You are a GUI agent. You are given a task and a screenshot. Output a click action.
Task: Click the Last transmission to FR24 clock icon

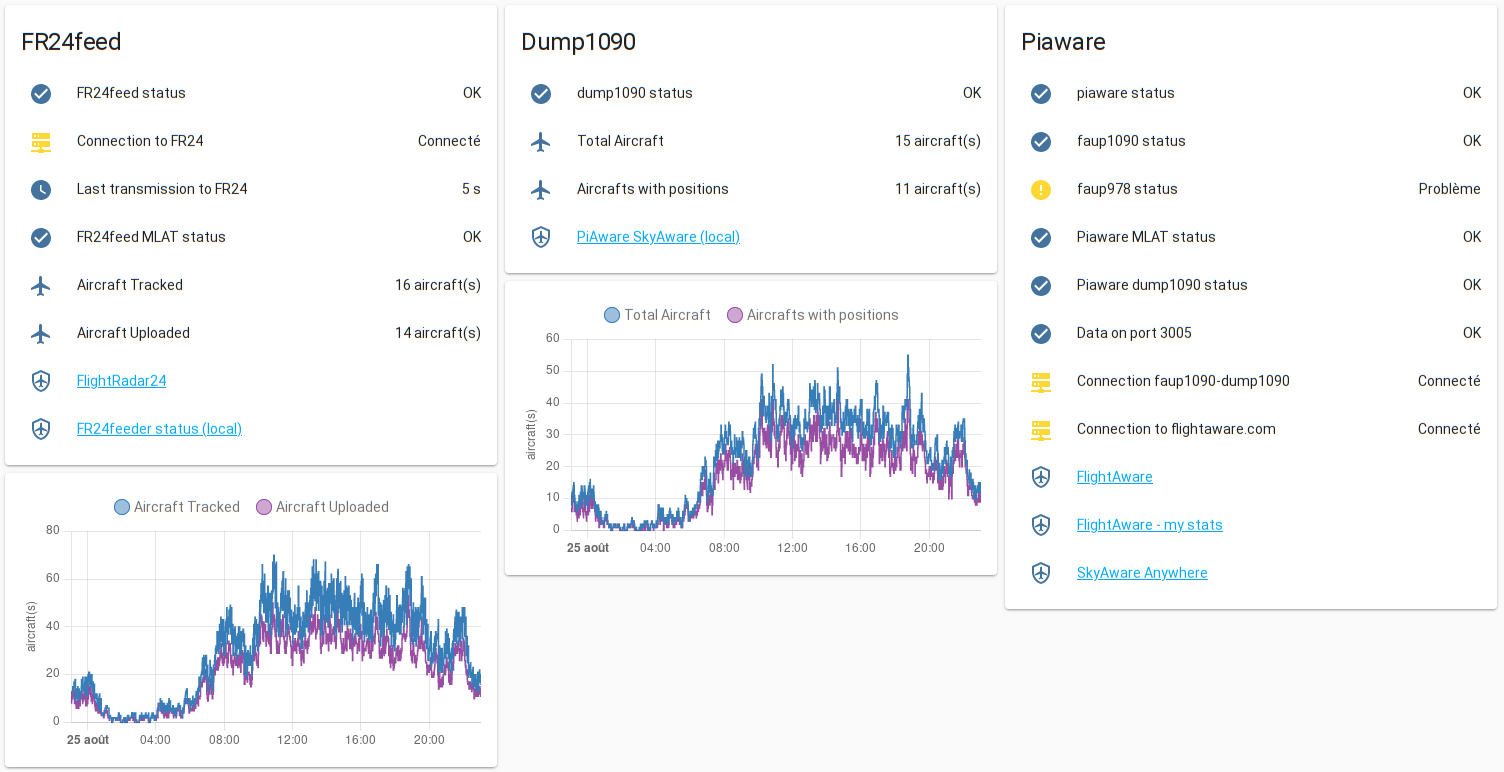(41, 189)
